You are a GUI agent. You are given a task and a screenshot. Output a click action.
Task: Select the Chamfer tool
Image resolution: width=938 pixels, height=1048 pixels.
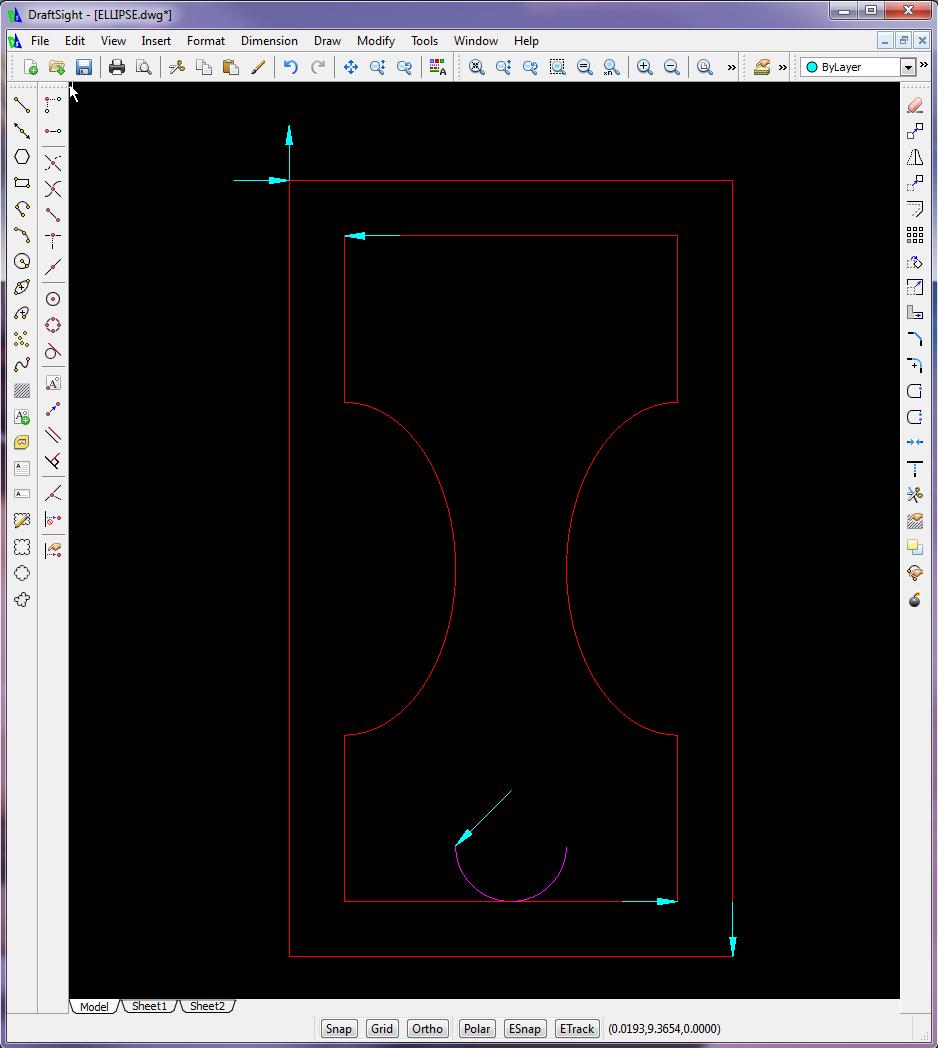[x=915, y=339]
